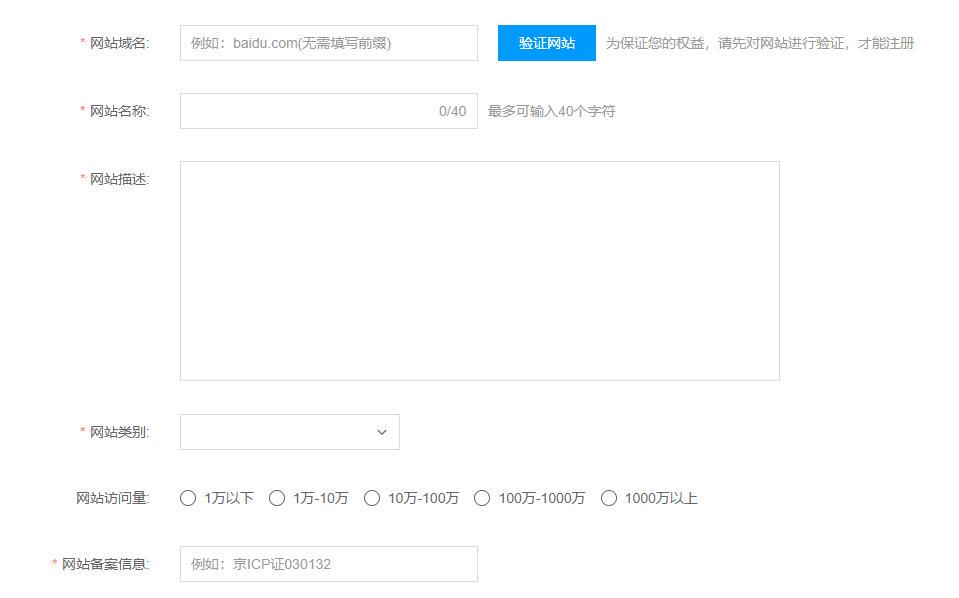This screenshot has width=959, height=598.
Task: Click inside the 网站描述 text area
Action: tap(479, 270)
